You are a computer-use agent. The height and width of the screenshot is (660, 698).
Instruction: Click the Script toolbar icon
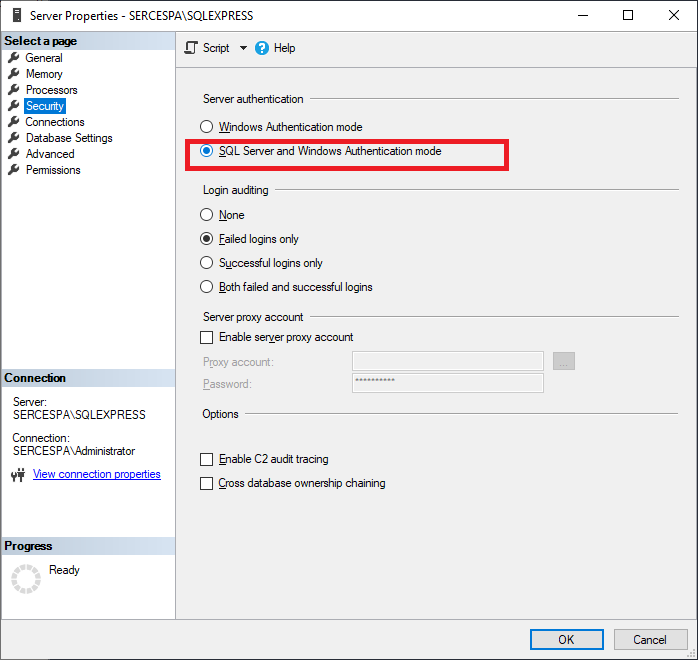click(x=192, y=48)
